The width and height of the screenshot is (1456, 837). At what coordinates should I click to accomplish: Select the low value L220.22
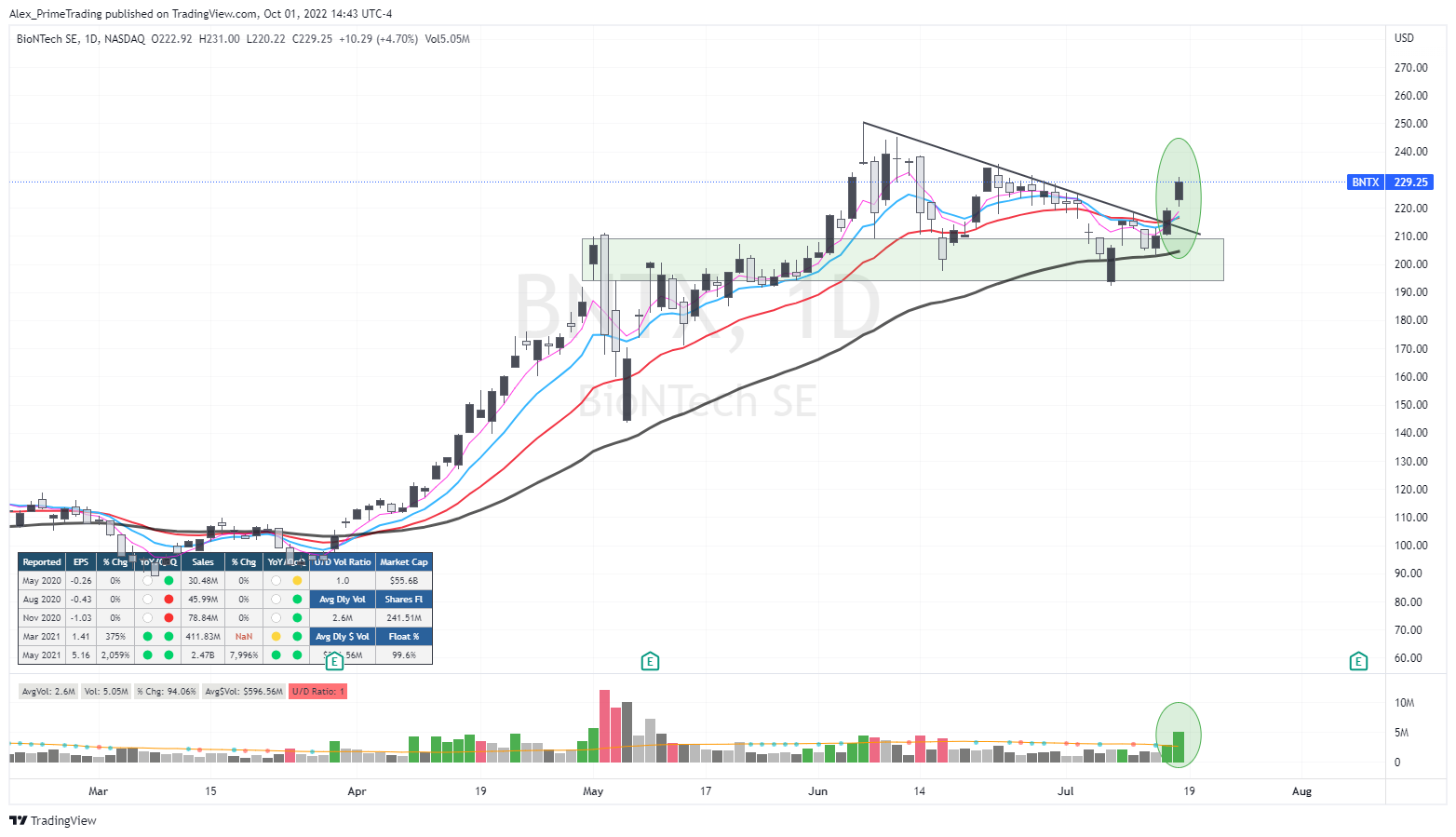coord(265,39)
